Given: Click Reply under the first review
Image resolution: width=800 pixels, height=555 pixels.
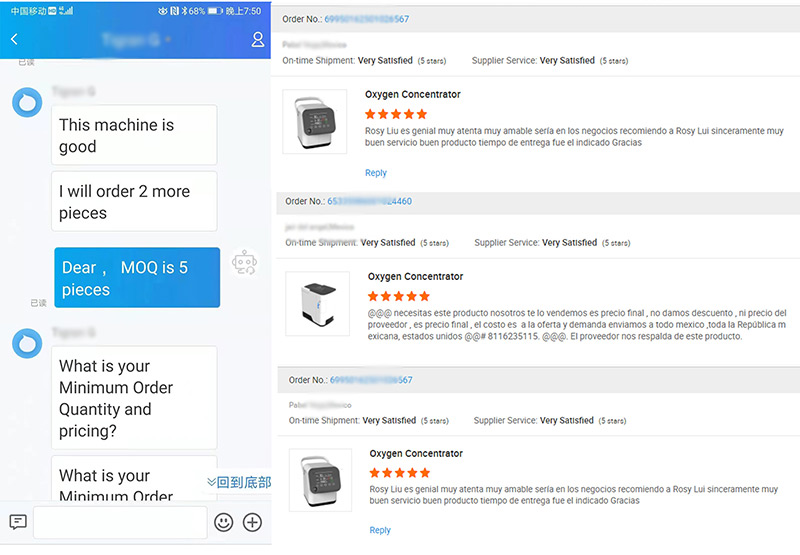Looking at the screenshot, I should [376, 173].
